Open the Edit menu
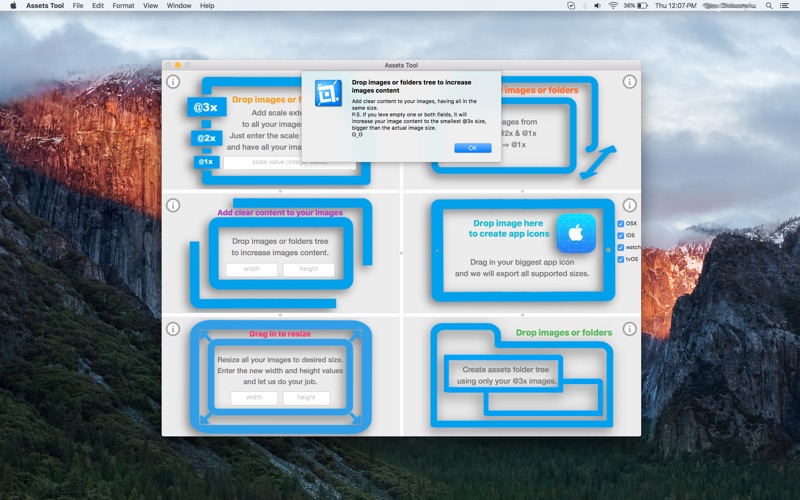Viewport: 800px width, 500px height. pos(98,6)
